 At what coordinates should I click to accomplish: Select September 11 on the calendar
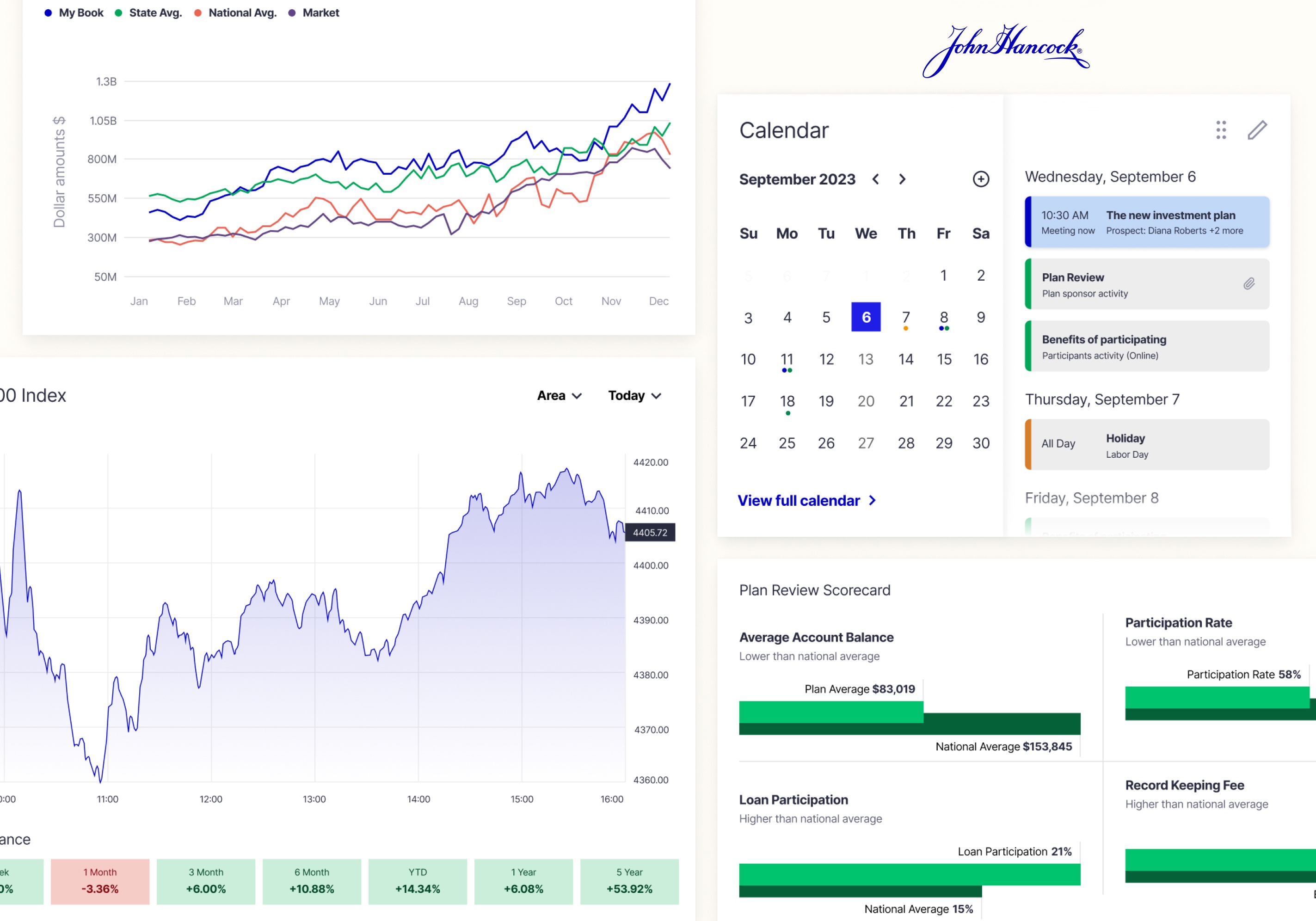(787, 359)
